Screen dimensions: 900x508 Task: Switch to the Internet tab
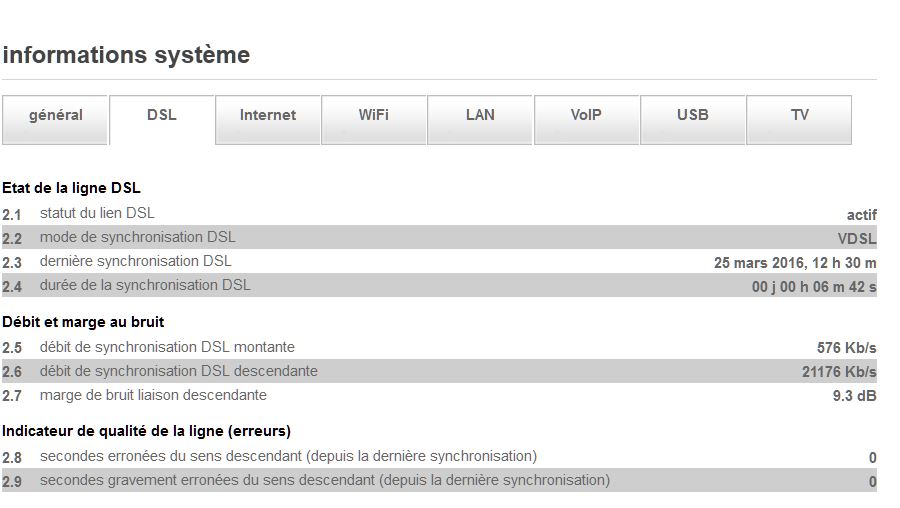(x=268, y=116)
